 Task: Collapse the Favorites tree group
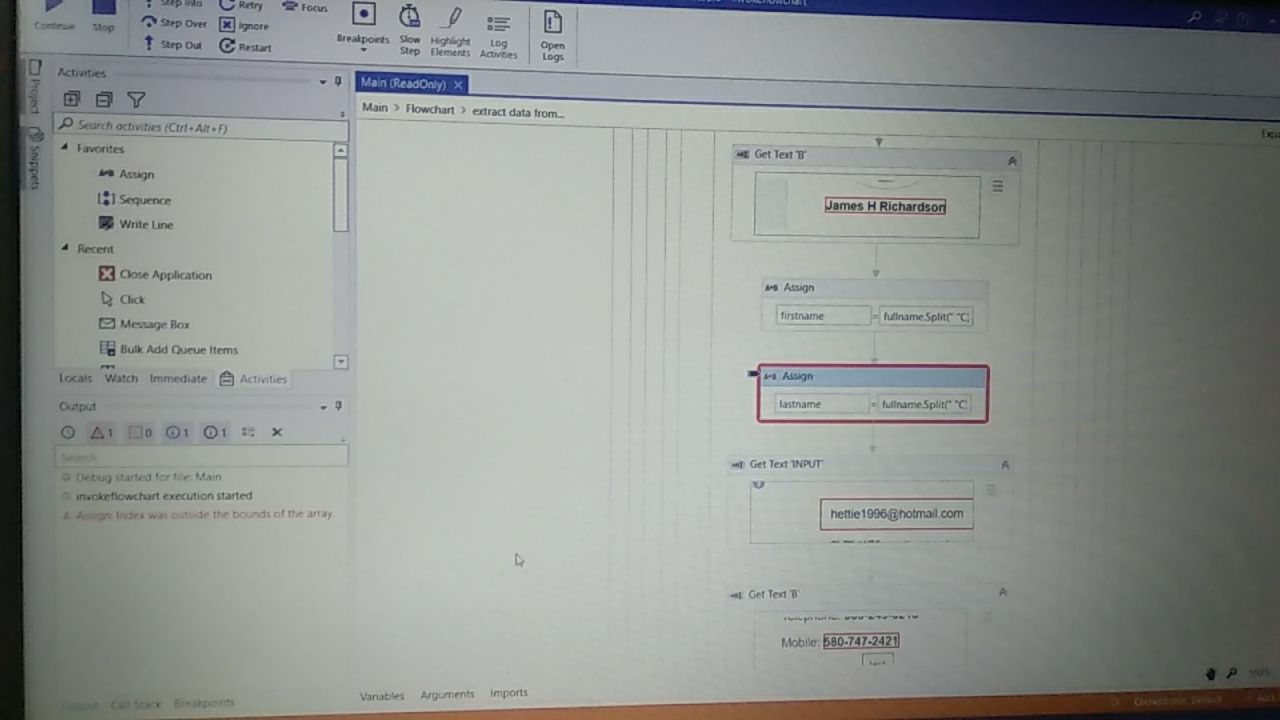65,148
